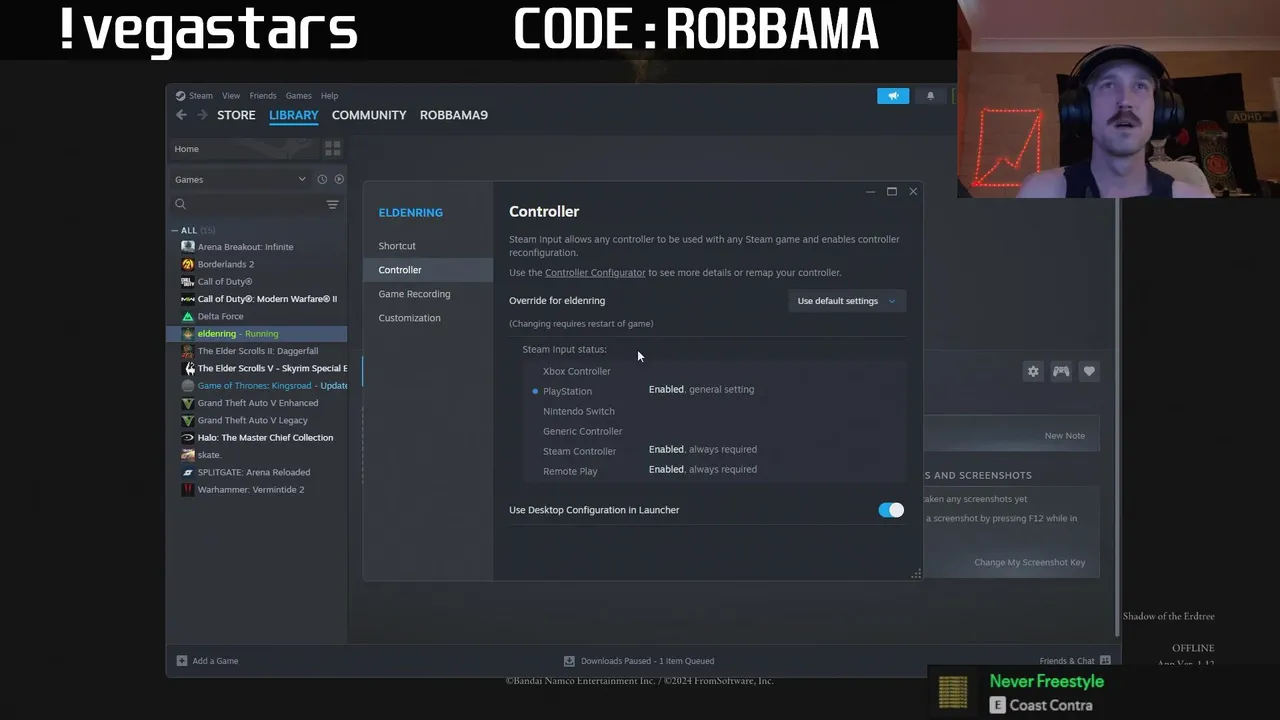This screenshot has height=720, width=1280.
Task: Click the Grand Theft Auto V Enhanced icon
Action: tap(188, 403)
